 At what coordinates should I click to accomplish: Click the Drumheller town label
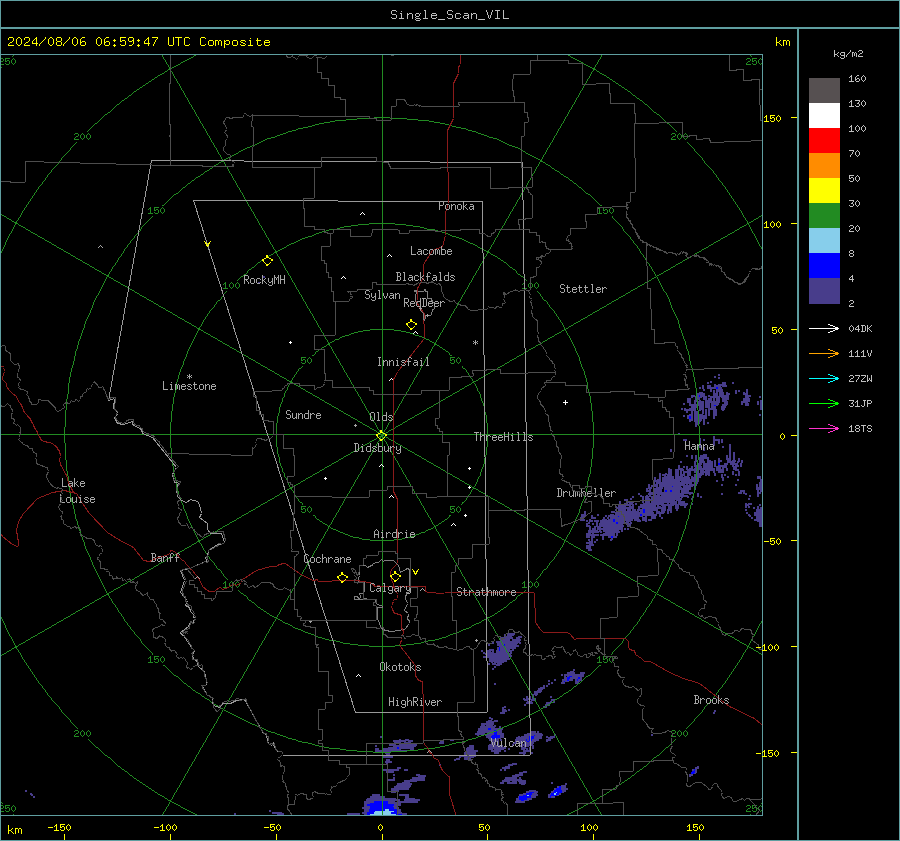coord(586,493)
